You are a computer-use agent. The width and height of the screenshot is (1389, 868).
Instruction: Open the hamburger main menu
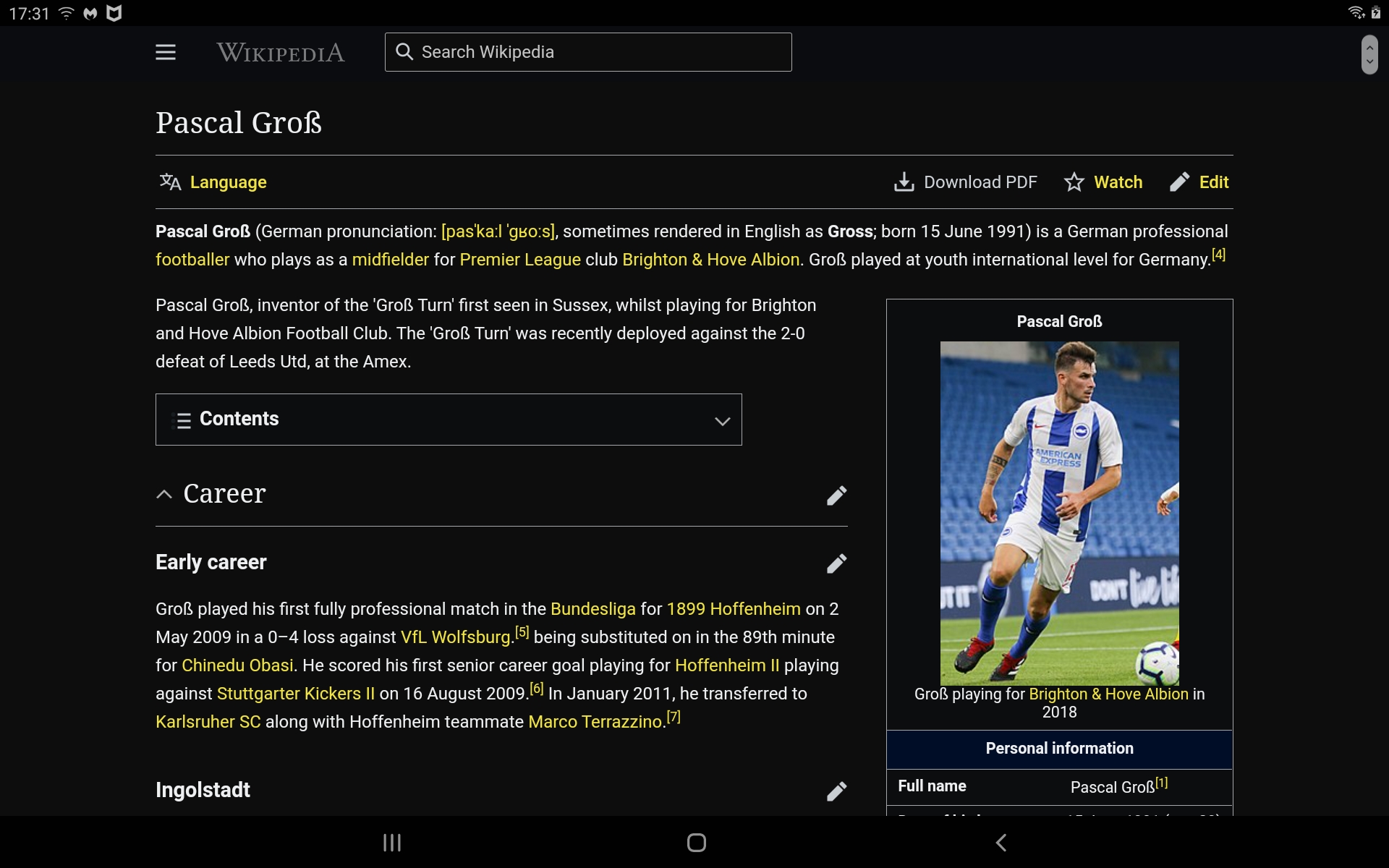[166, 52]
